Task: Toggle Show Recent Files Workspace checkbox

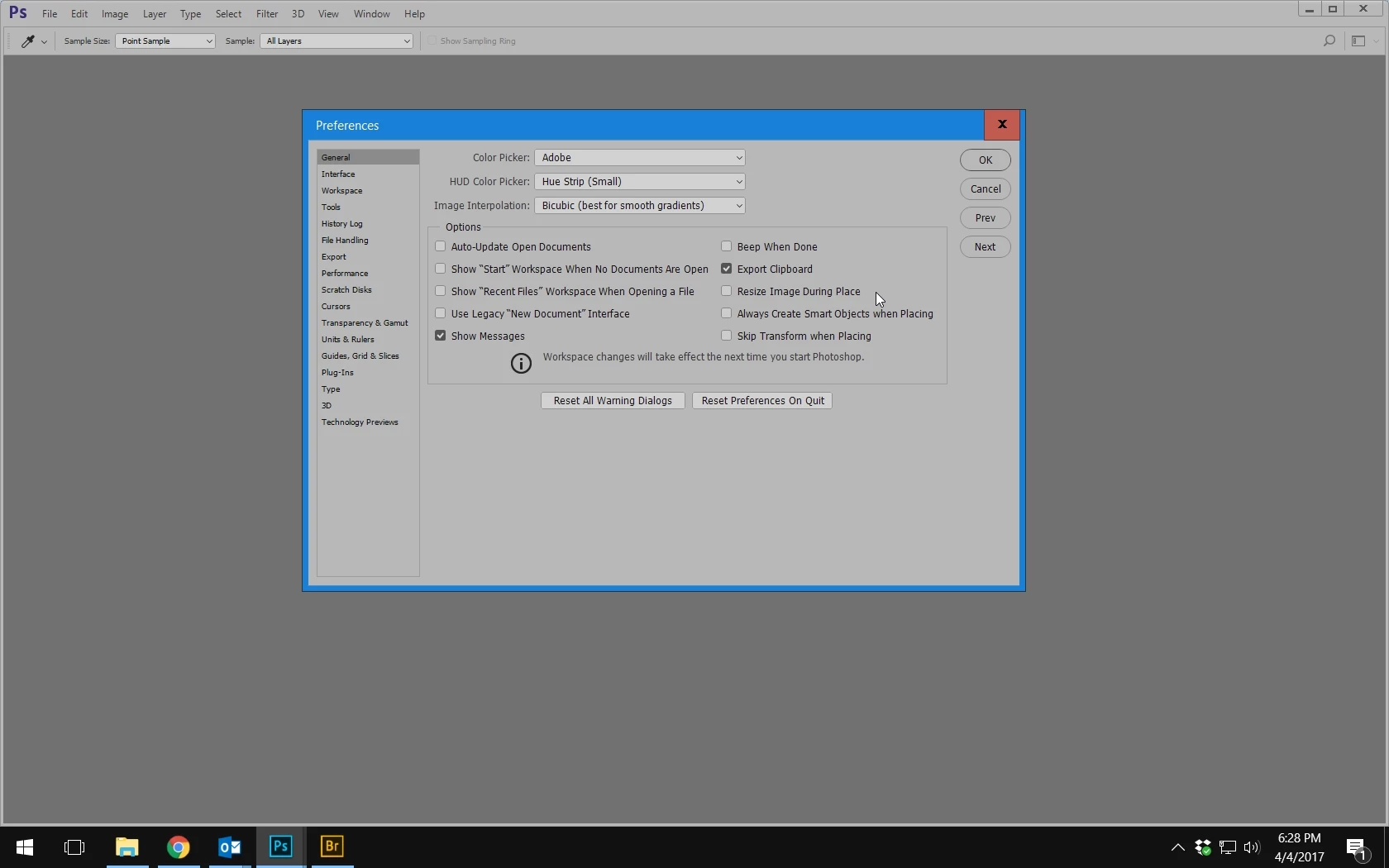Action: (441, 291)
